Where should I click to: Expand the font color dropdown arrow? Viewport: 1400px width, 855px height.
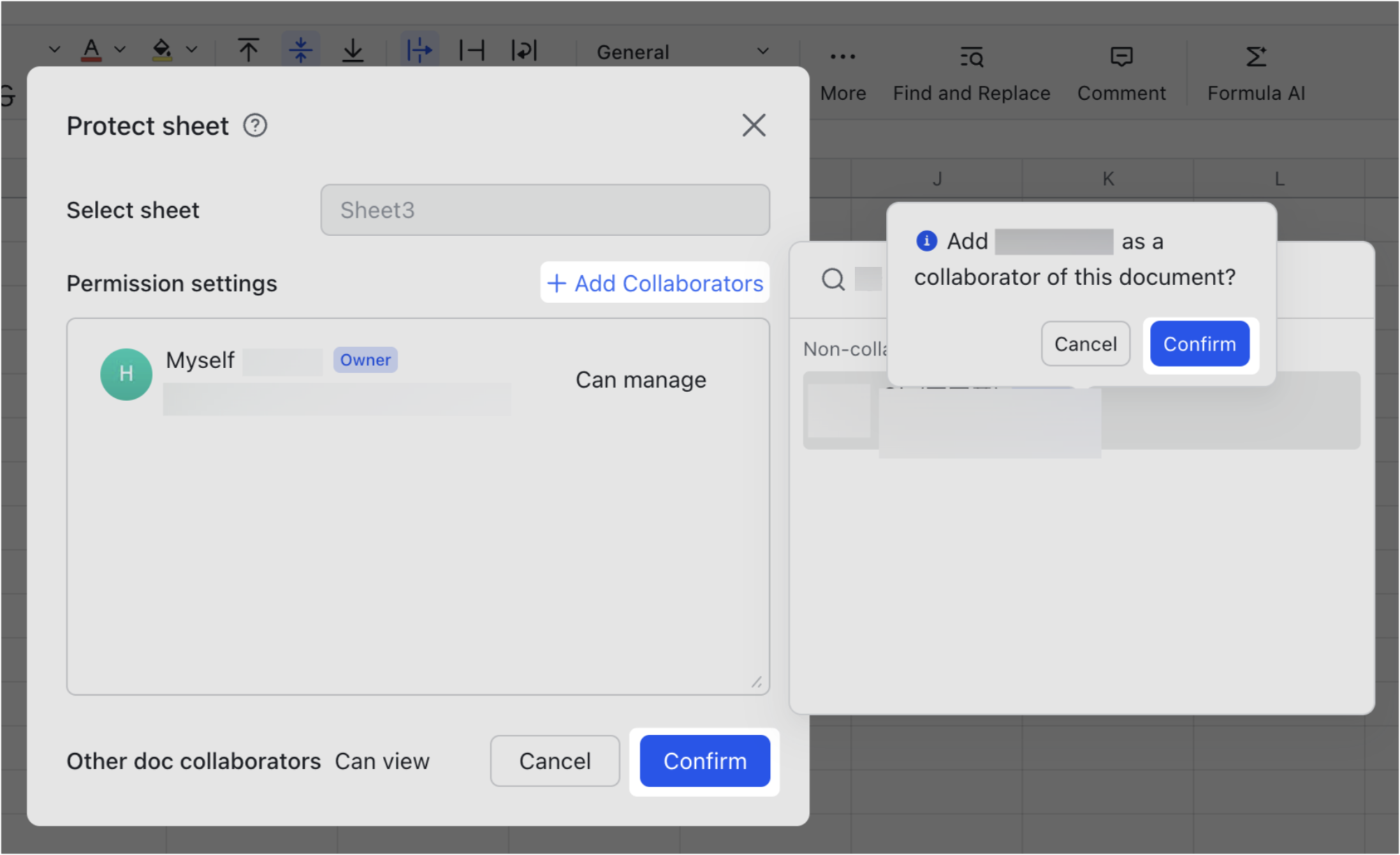(120, 50)
